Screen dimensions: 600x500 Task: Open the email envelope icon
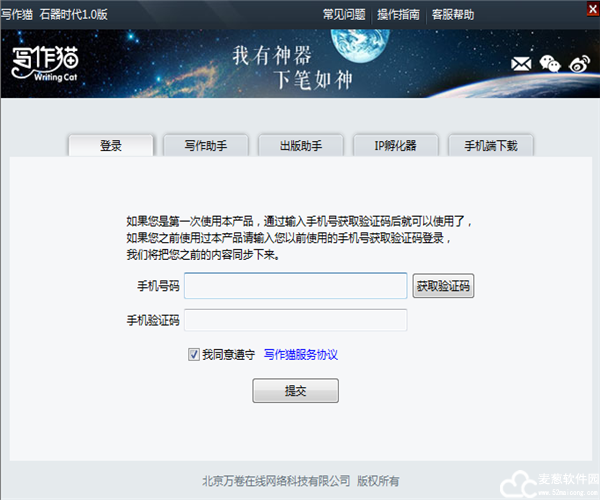[521, 64]
